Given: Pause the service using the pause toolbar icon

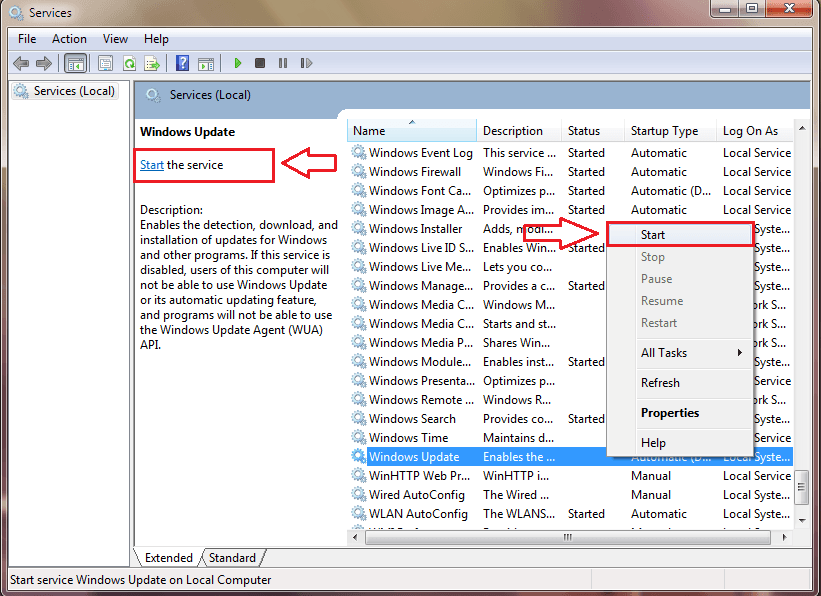Looking at the screenshot, I should click(x=283, y=63).
